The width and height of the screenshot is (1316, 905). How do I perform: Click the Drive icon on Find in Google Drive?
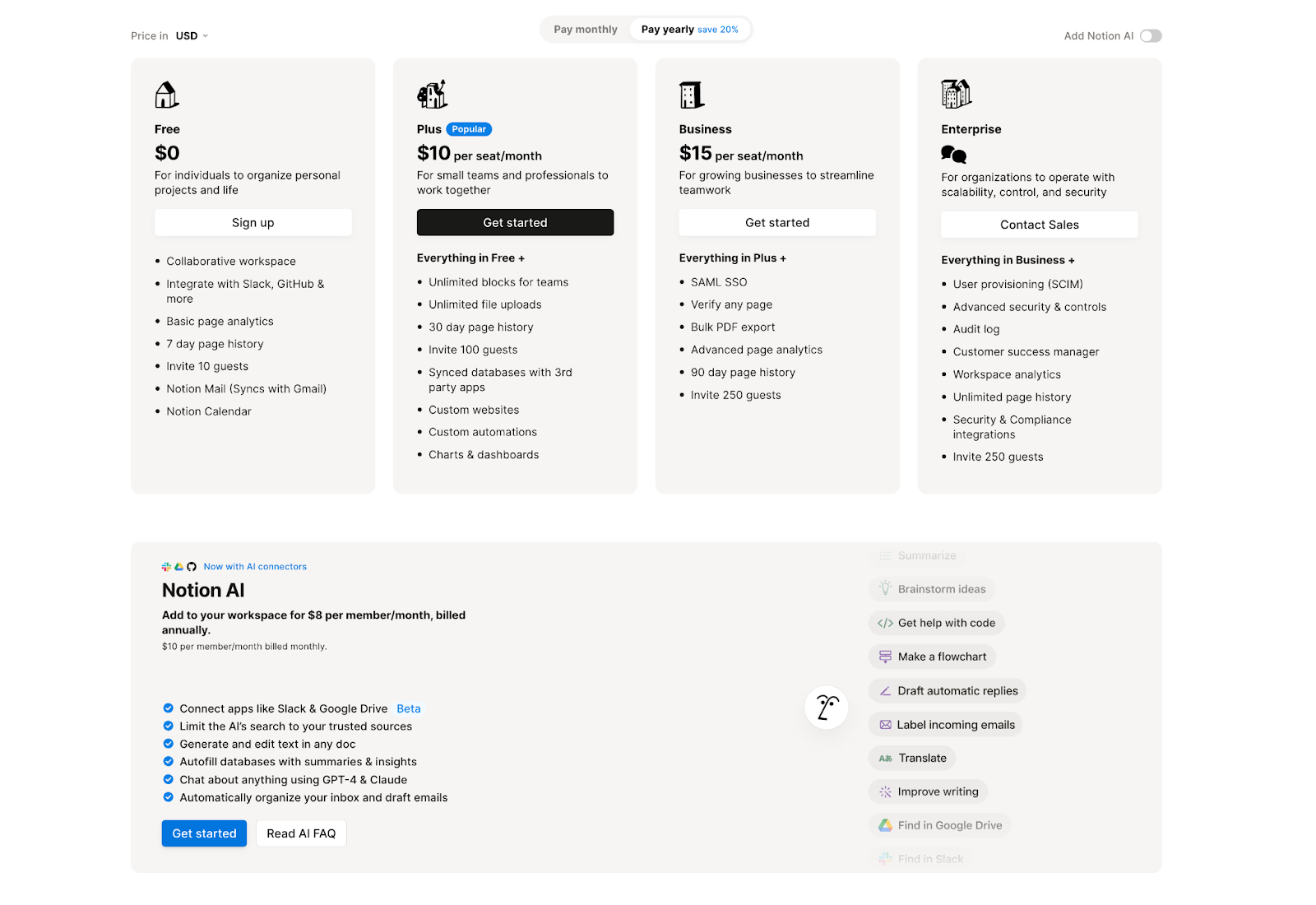(885, 825)
